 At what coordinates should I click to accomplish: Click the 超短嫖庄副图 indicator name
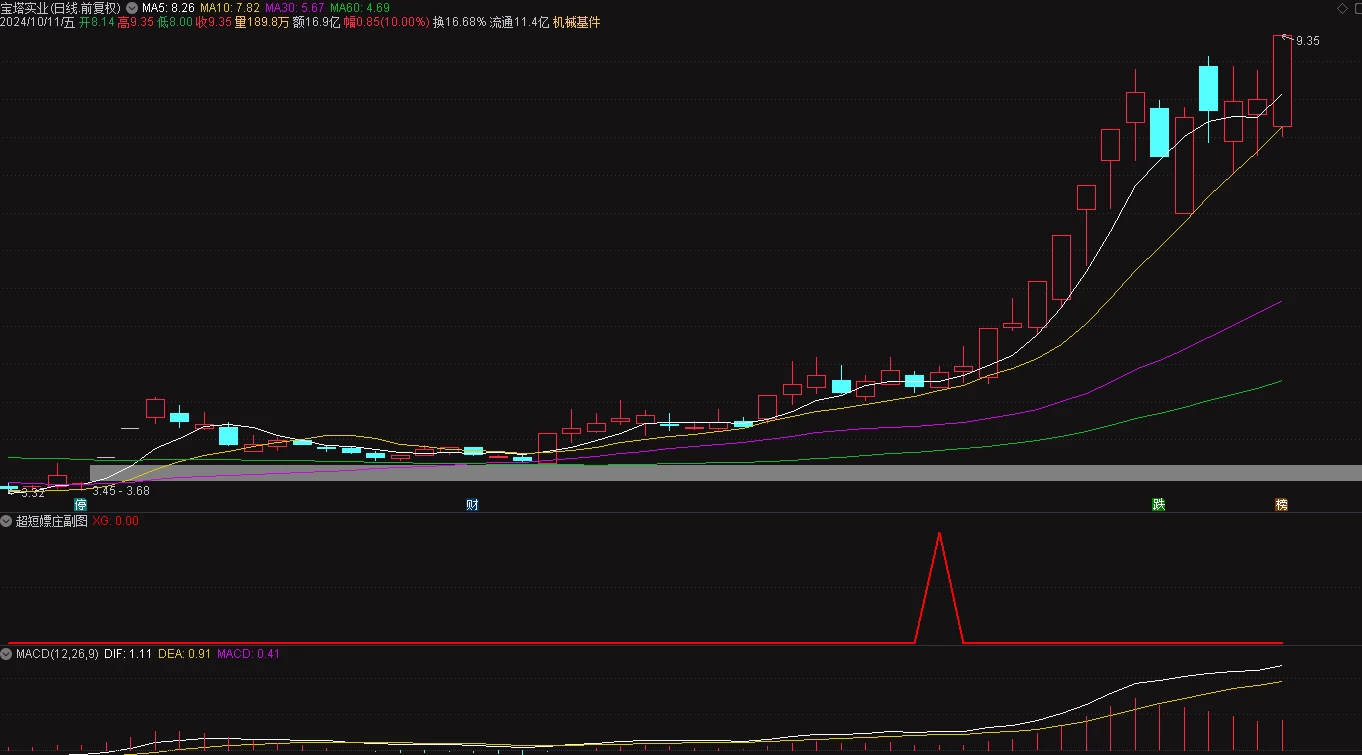point(51,521)
